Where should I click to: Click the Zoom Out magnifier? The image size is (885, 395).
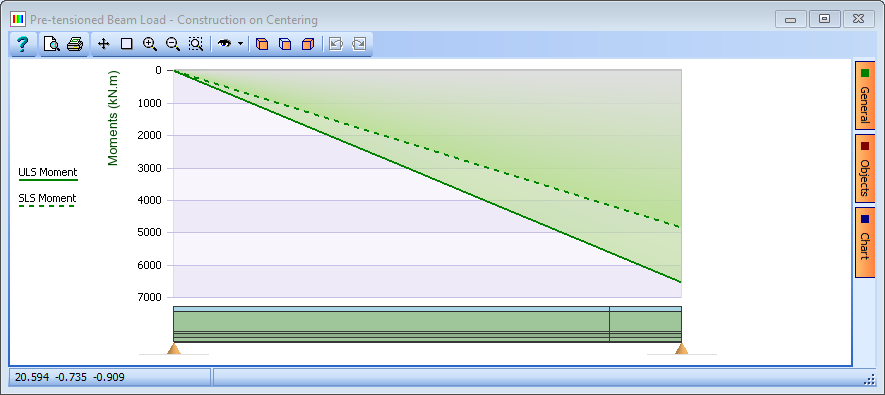173,44
